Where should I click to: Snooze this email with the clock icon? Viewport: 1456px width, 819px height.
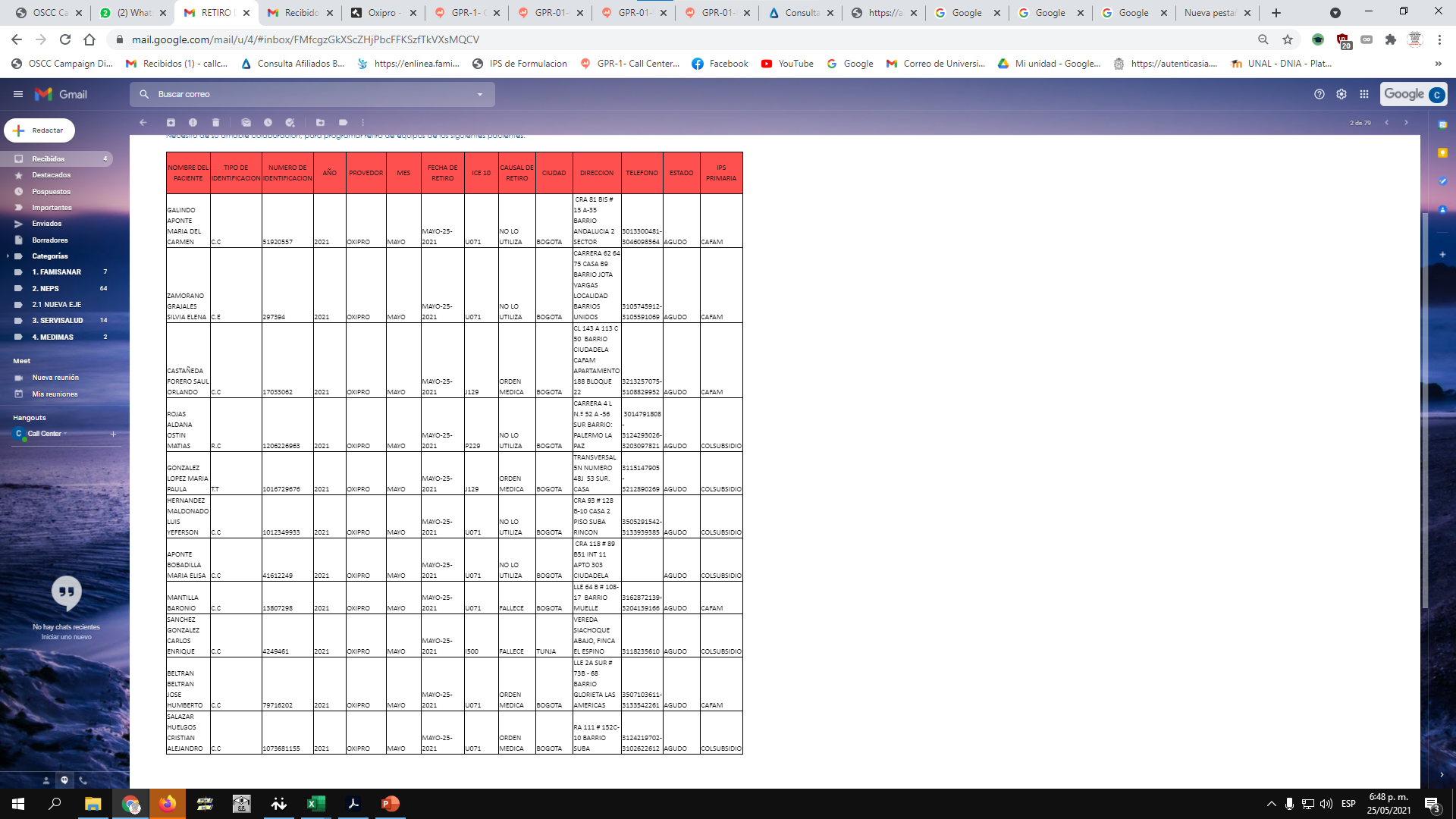point(268,122)
